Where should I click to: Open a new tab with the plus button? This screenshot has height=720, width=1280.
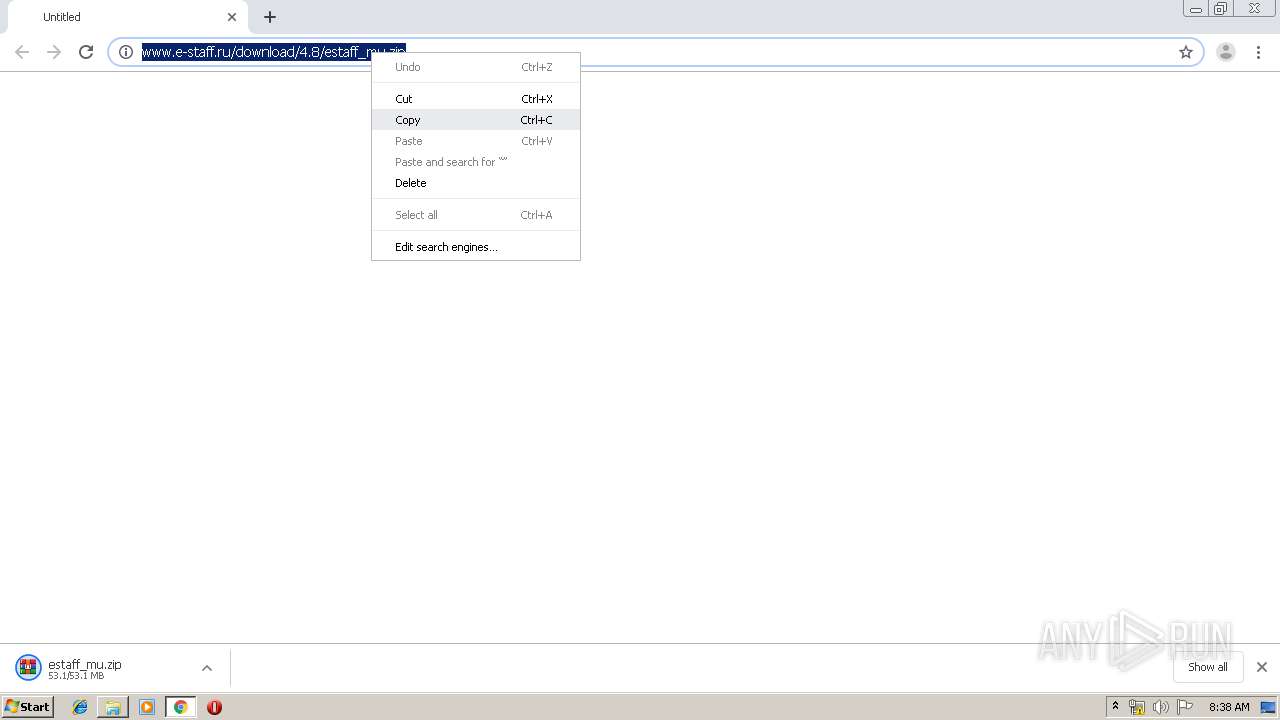(270, 17)
